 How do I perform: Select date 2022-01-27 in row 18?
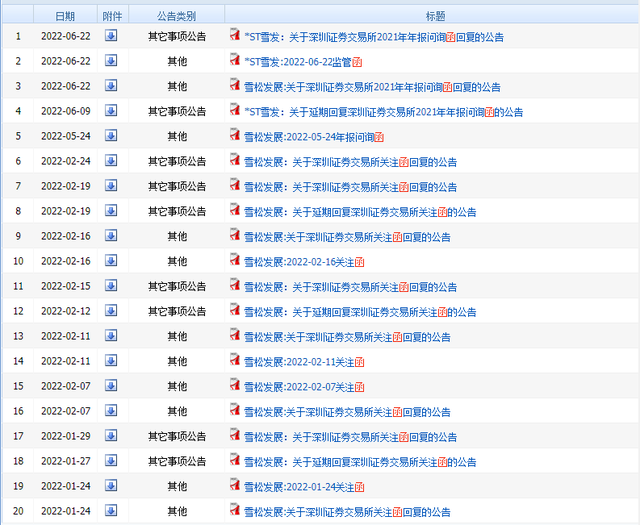coord(66,461)
